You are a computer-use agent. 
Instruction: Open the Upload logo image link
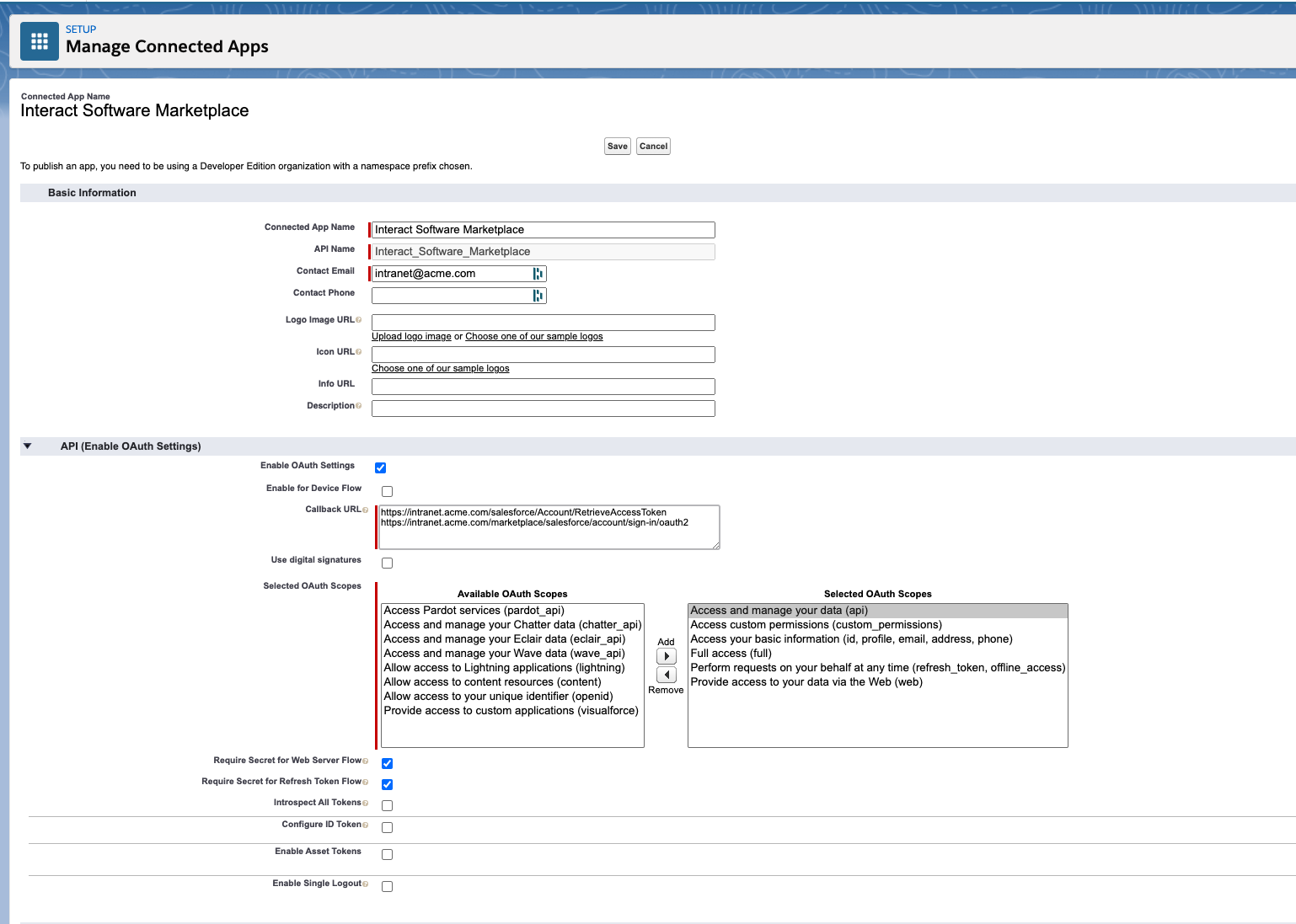click(411, 336)
